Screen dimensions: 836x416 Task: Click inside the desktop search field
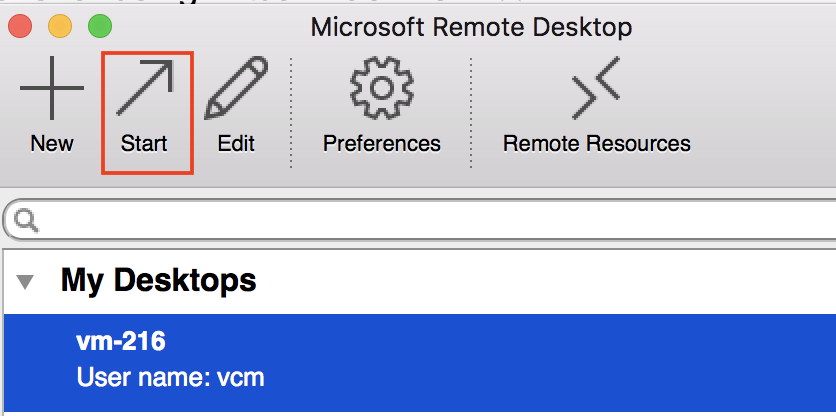pos(420,219)
